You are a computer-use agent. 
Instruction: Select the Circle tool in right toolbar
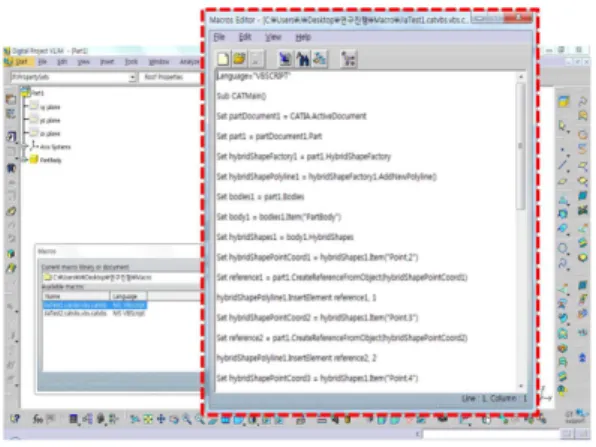(x=563, y=248)
